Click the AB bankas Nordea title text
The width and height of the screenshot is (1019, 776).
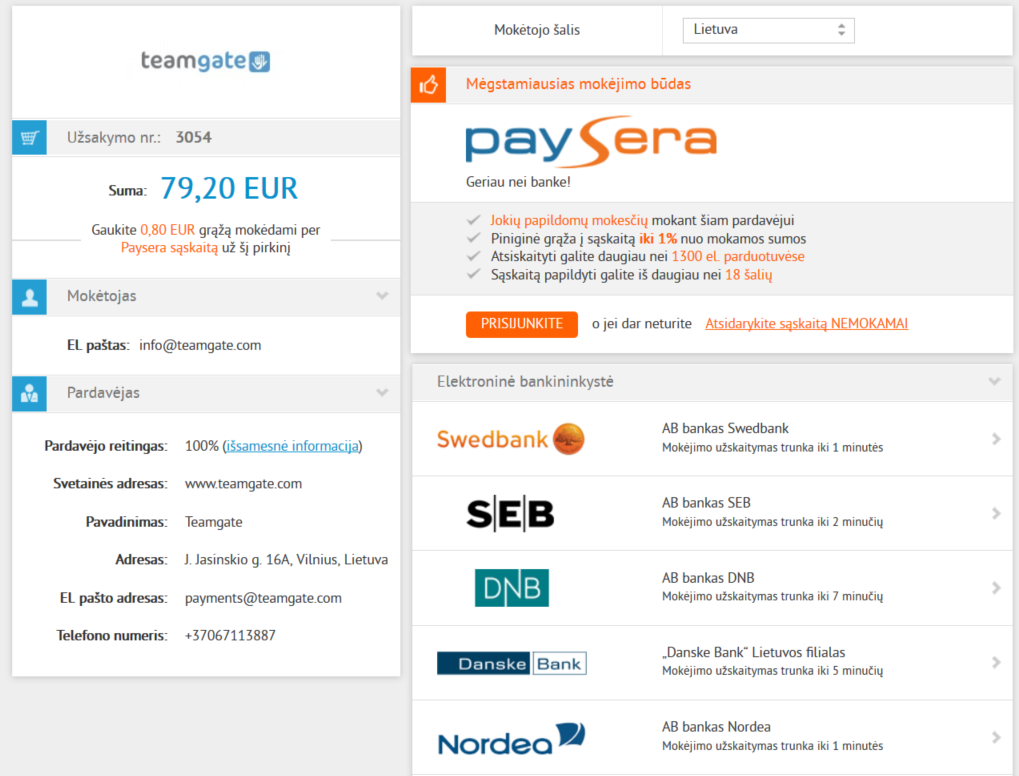point(716,727)
